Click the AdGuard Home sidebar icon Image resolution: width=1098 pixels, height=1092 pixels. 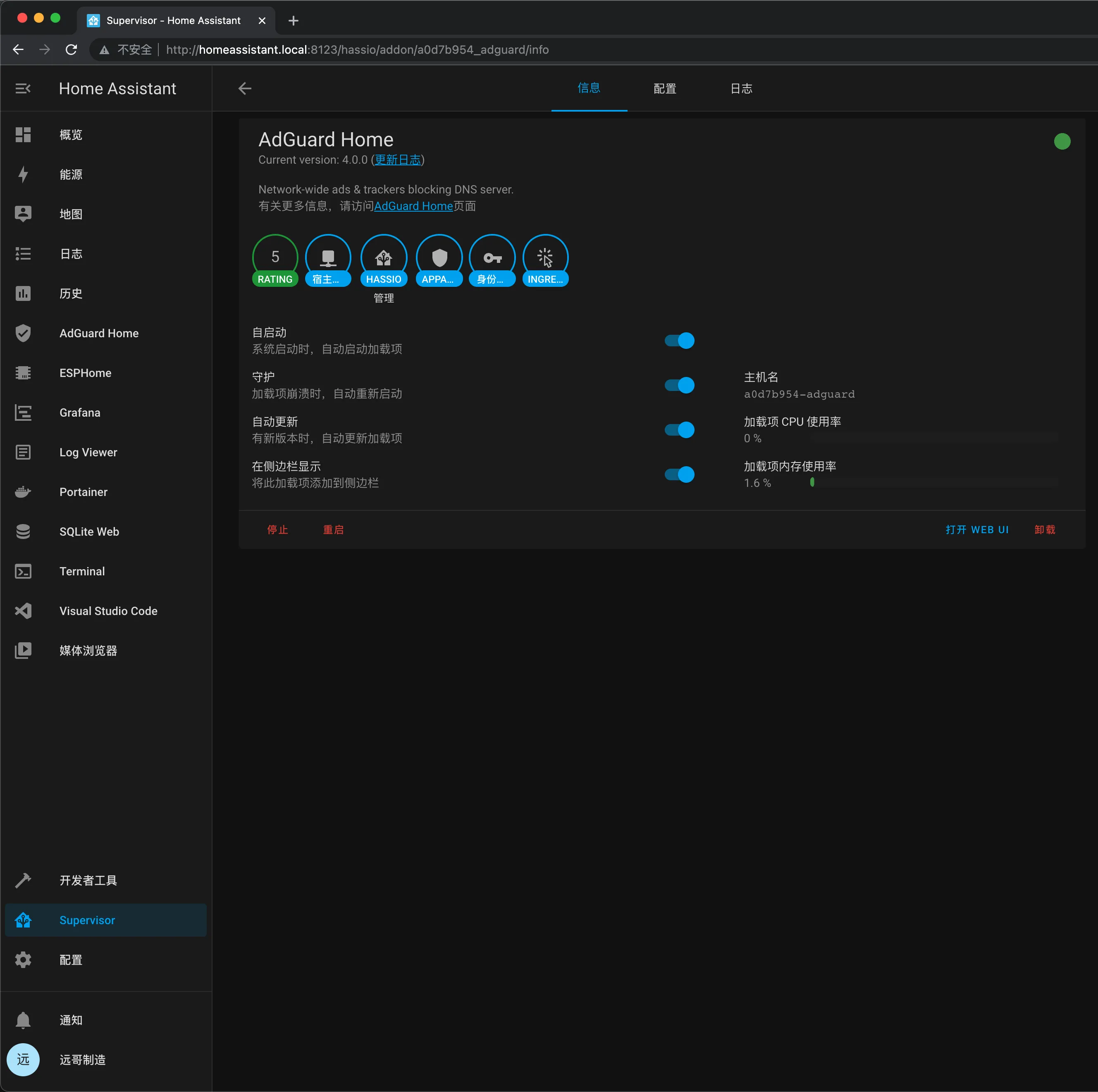[x=25, y=333]
